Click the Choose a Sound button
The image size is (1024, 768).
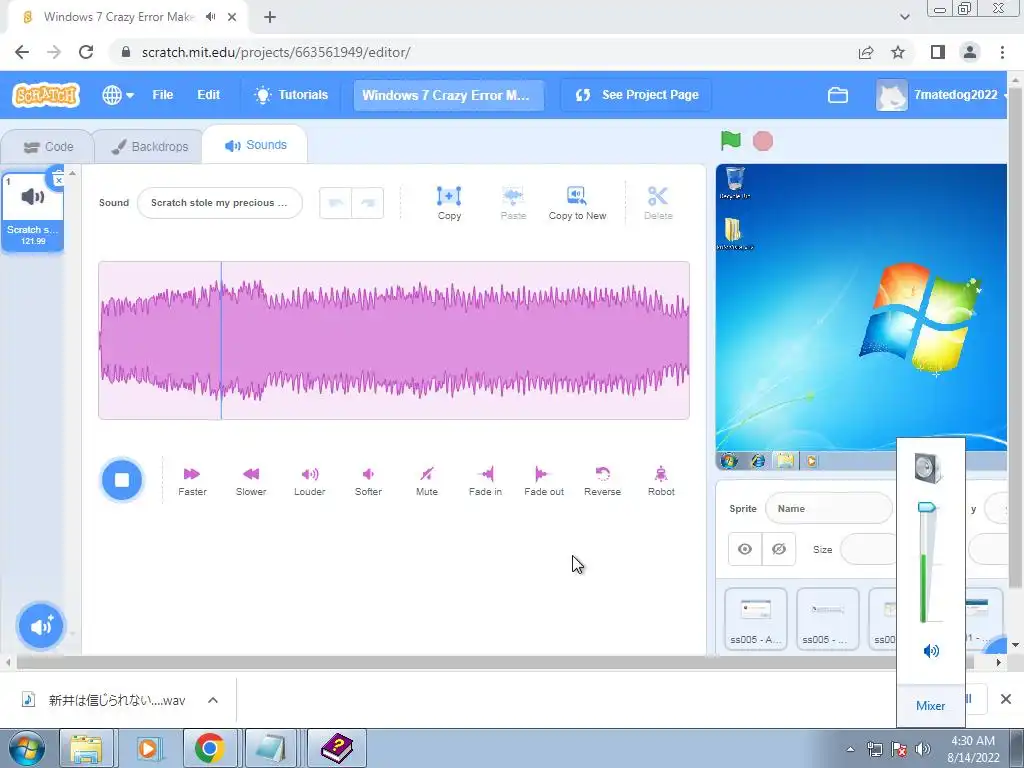[40, 626]
